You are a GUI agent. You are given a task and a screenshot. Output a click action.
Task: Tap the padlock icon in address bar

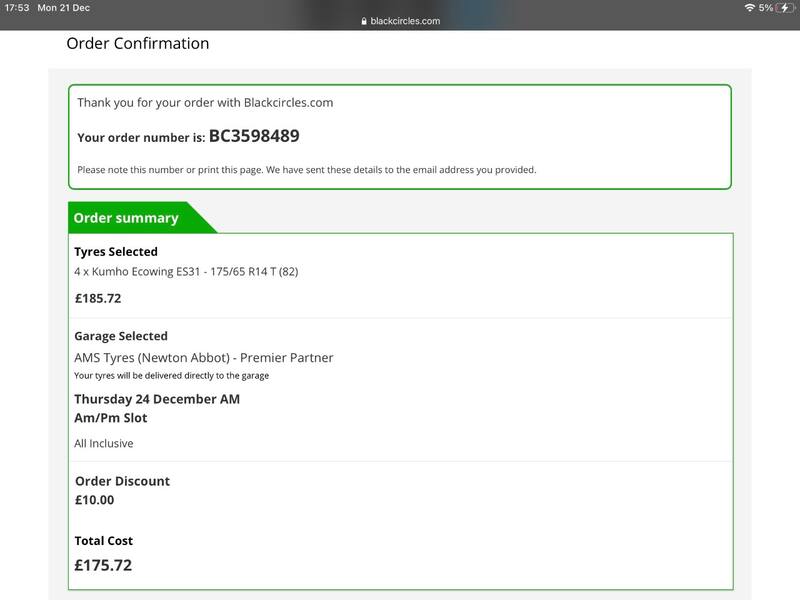point(364,21)
